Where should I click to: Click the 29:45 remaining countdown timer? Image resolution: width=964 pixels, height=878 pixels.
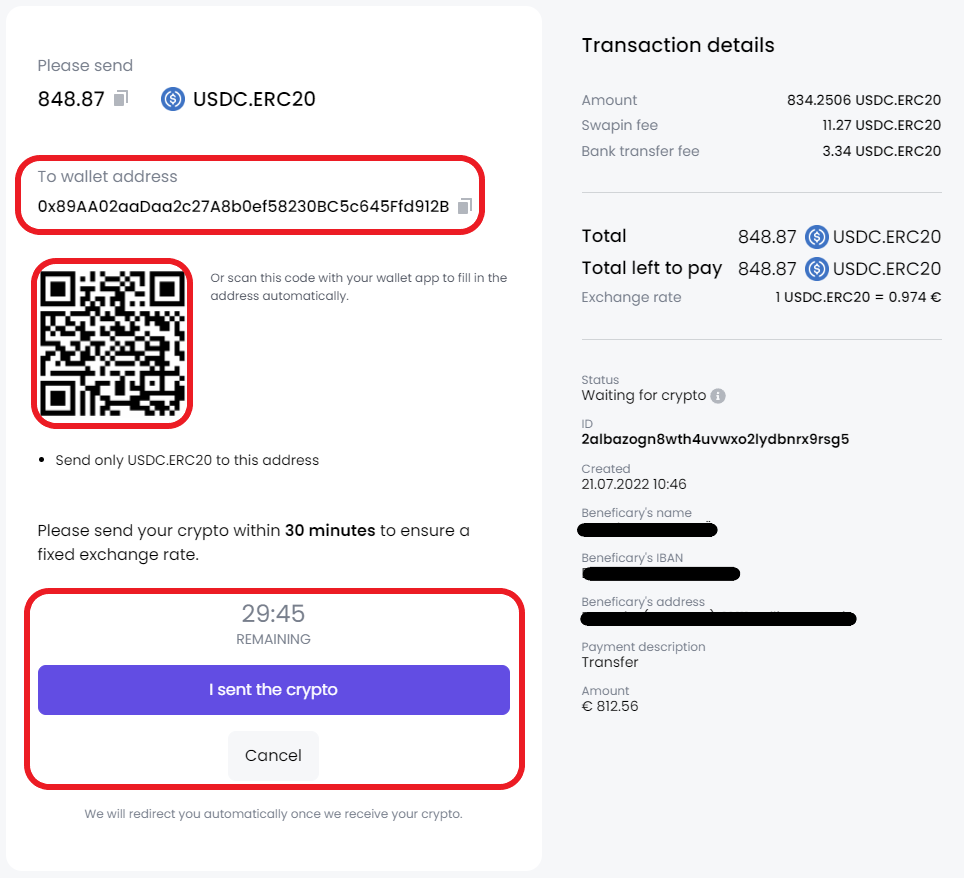[273, 614]
